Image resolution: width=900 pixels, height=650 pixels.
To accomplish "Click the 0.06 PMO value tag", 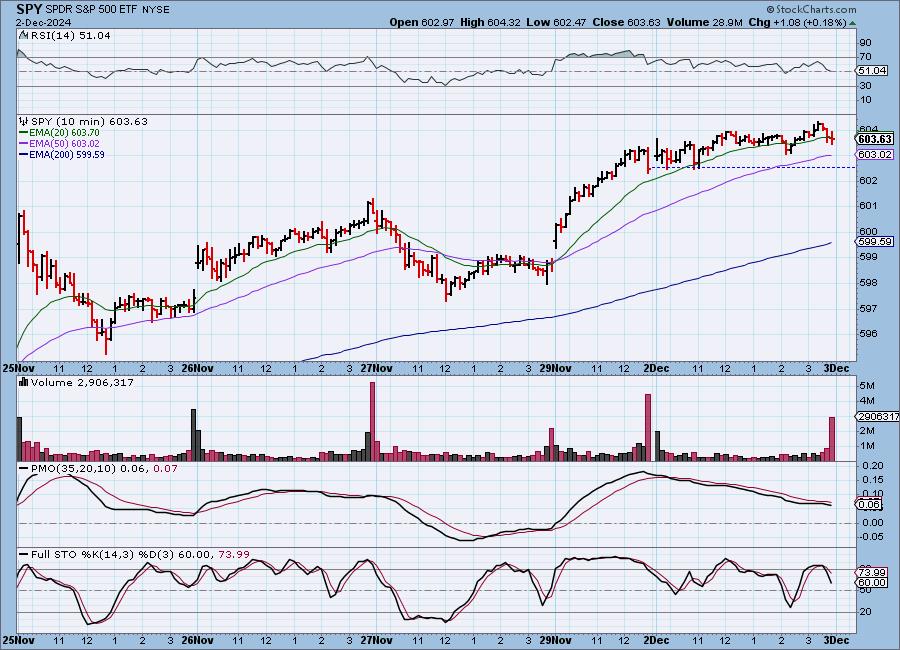I will coord(869,504).
